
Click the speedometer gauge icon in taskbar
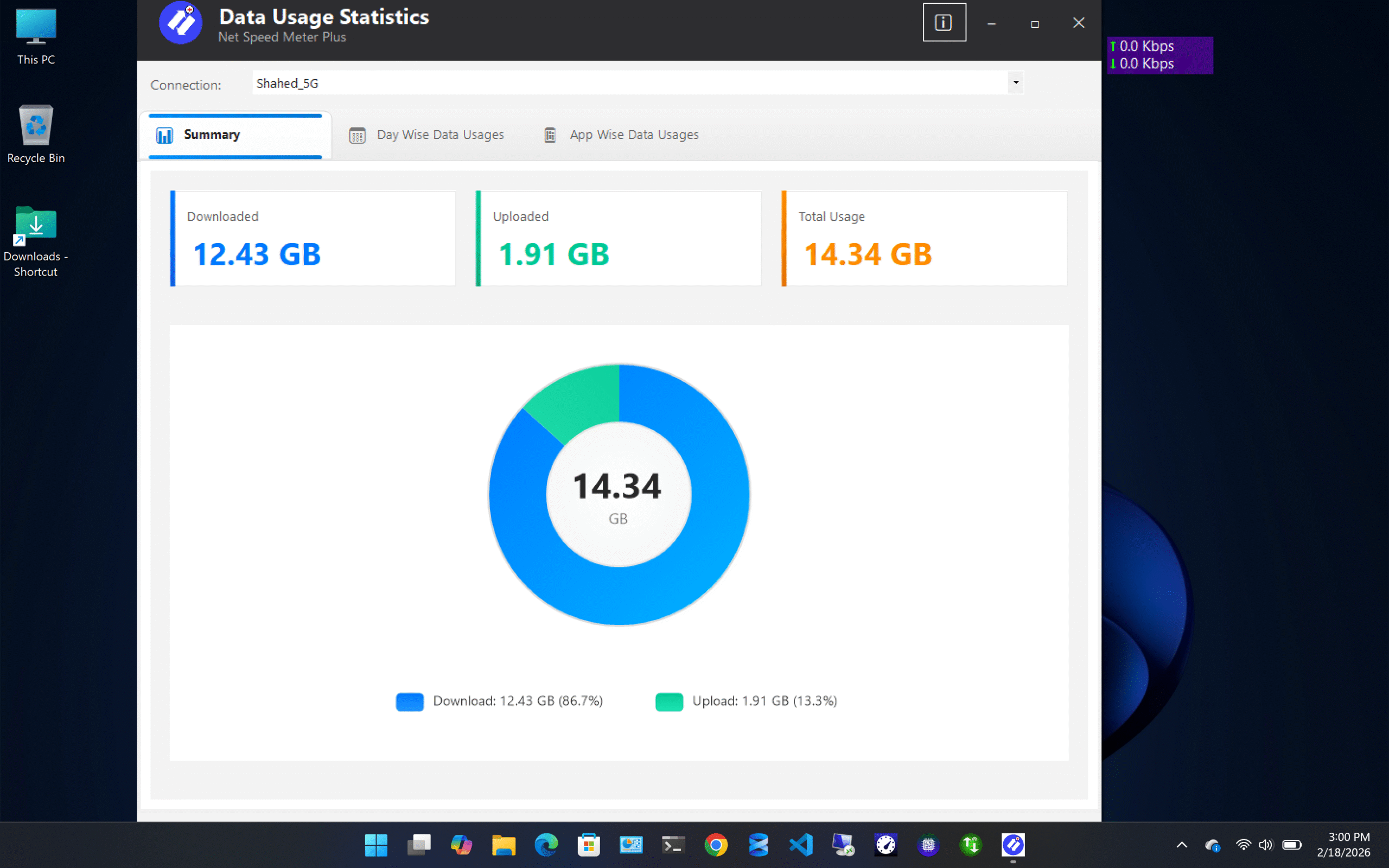pos(884,845)
